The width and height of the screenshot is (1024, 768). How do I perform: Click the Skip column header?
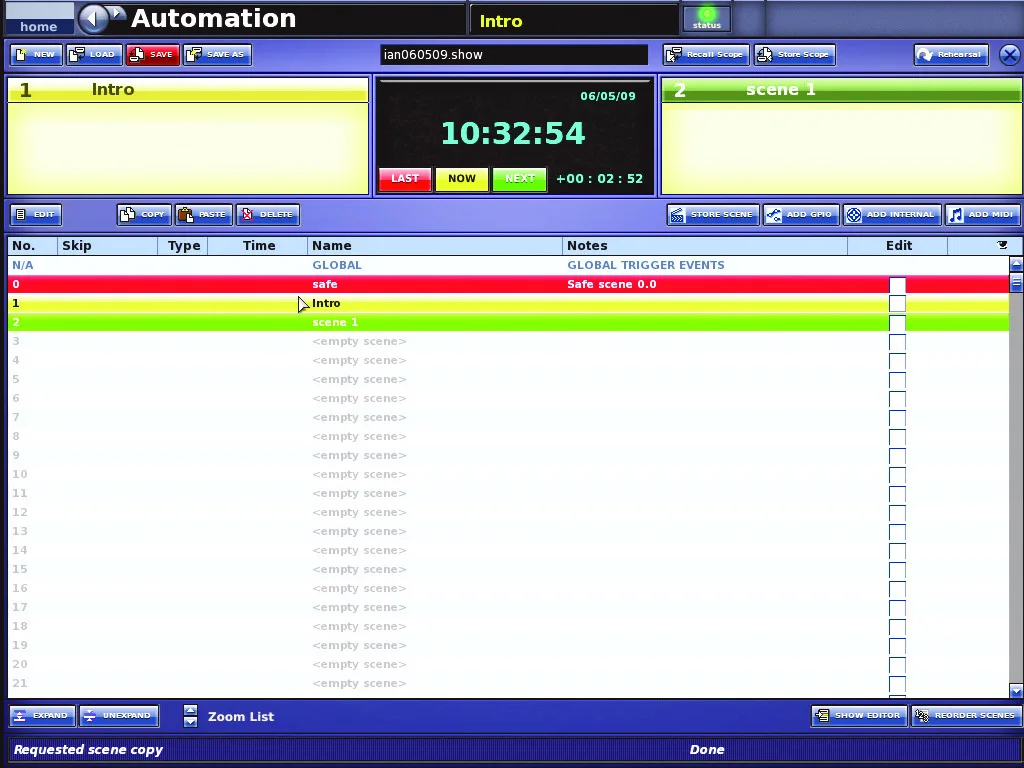pyautogui.click(x=107, y=246)
